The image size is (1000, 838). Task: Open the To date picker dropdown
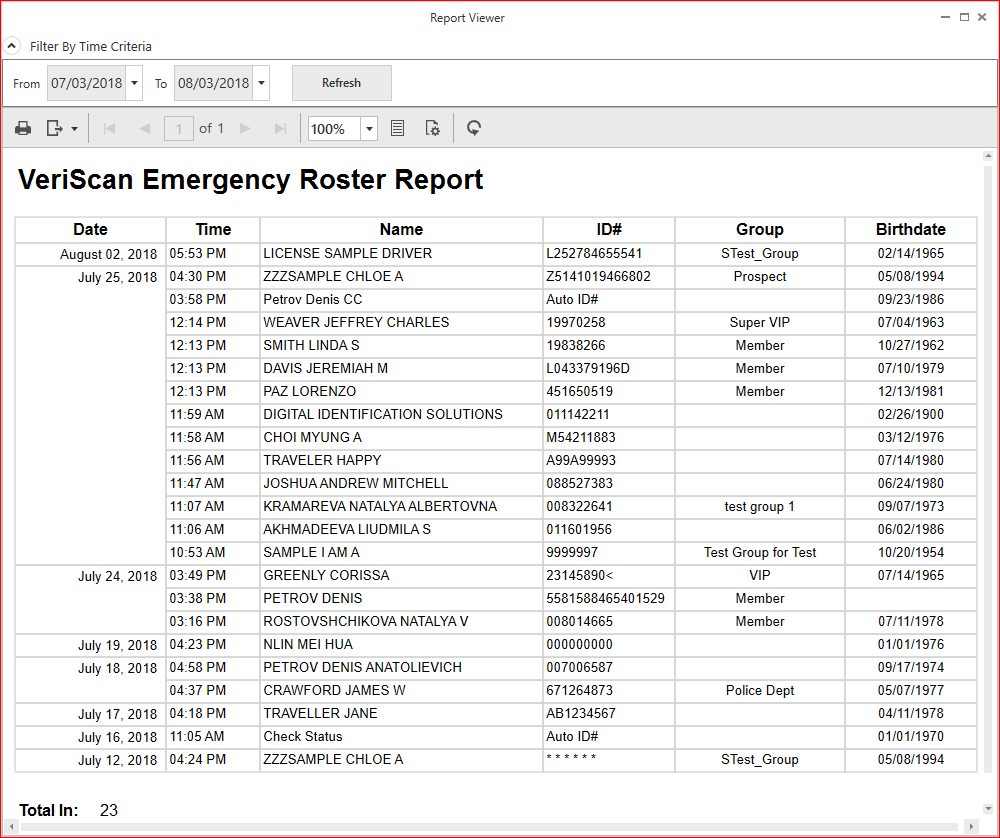[x=261, y=83]
